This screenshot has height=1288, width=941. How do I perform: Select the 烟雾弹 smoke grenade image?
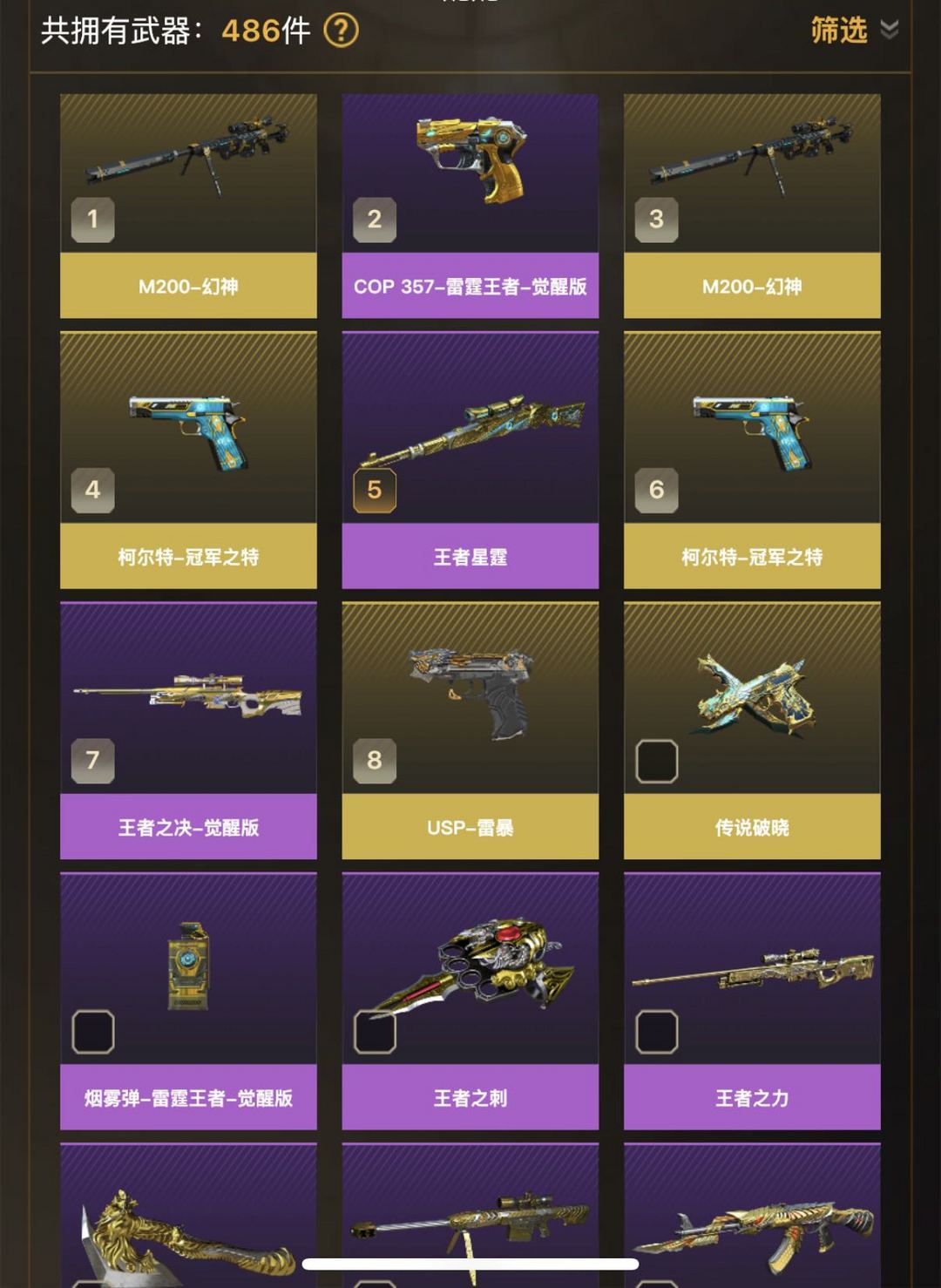click(188, 966)
